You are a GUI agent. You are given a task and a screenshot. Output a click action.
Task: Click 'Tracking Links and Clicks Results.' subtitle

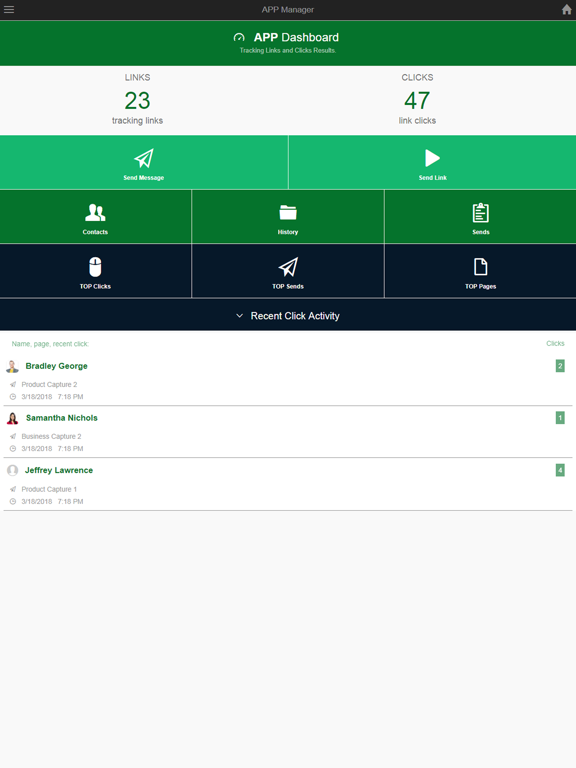pos(288,50)
